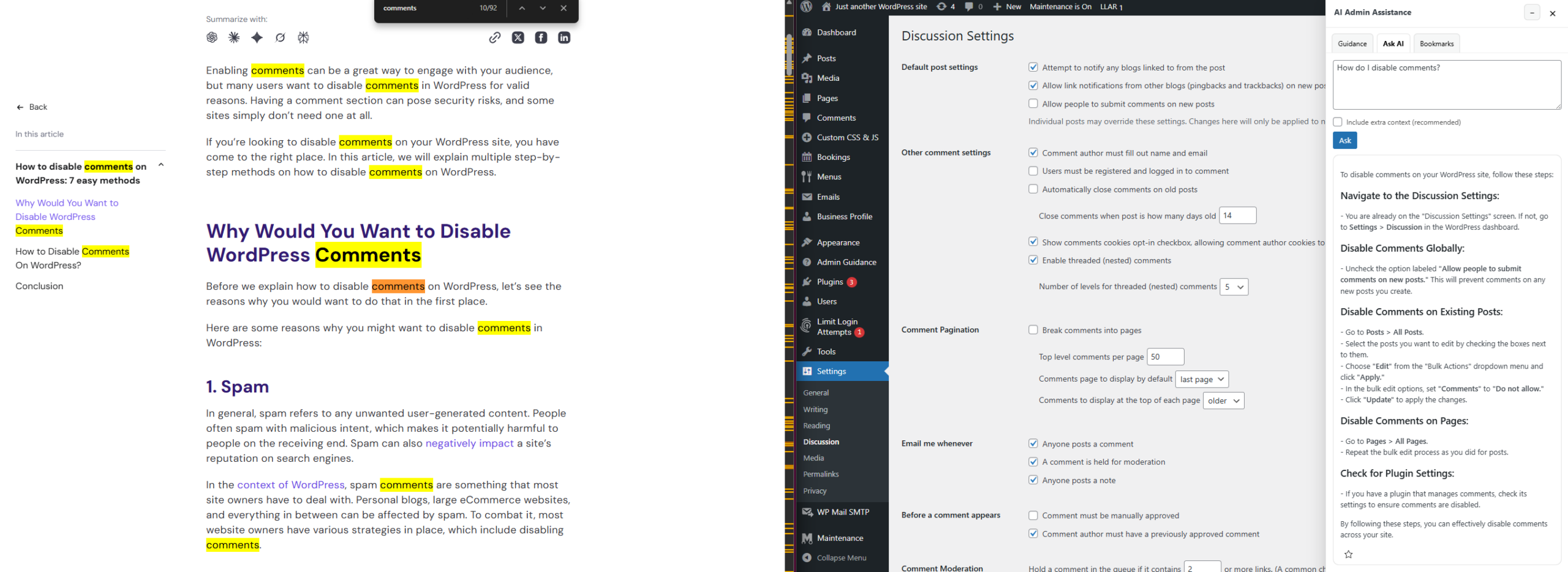
Task: Summarize the article with Perplexity icon
Action: click(303, 37)
